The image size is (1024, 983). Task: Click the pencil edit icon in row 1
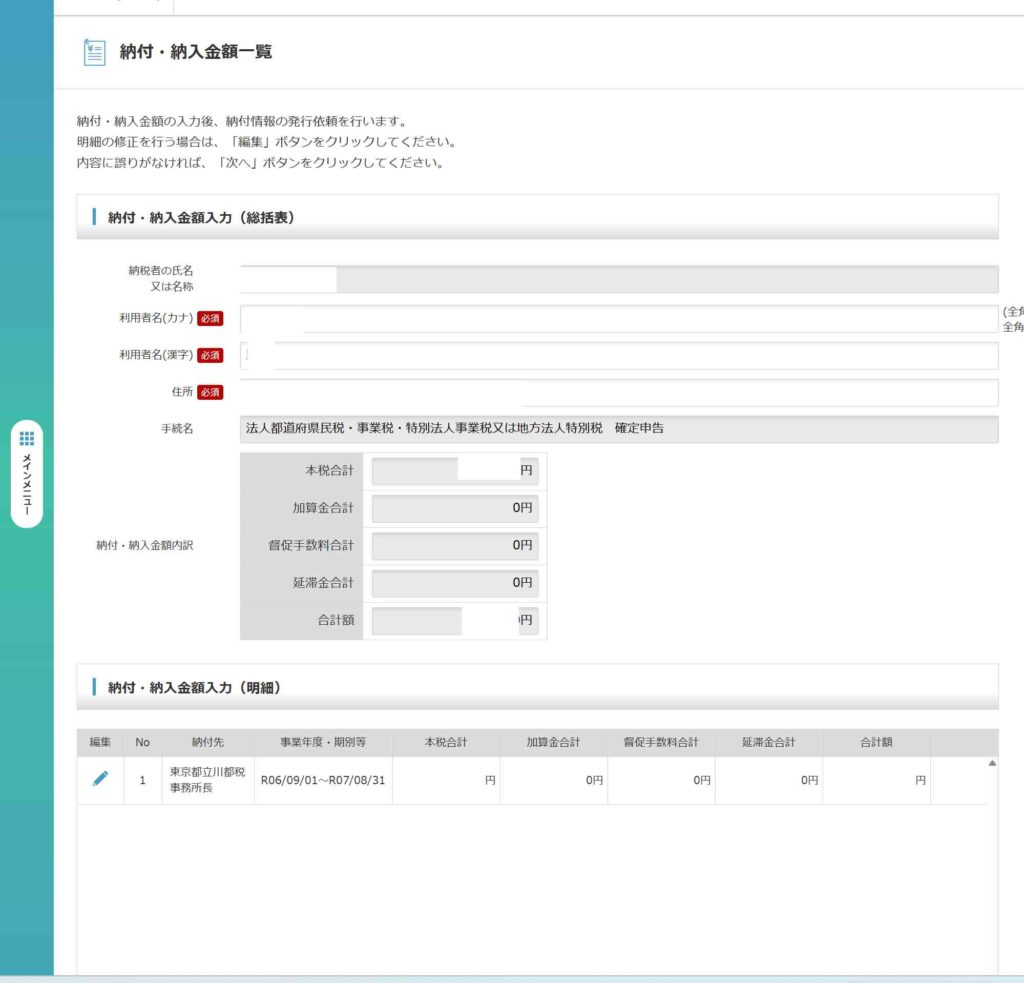[100, 780]
